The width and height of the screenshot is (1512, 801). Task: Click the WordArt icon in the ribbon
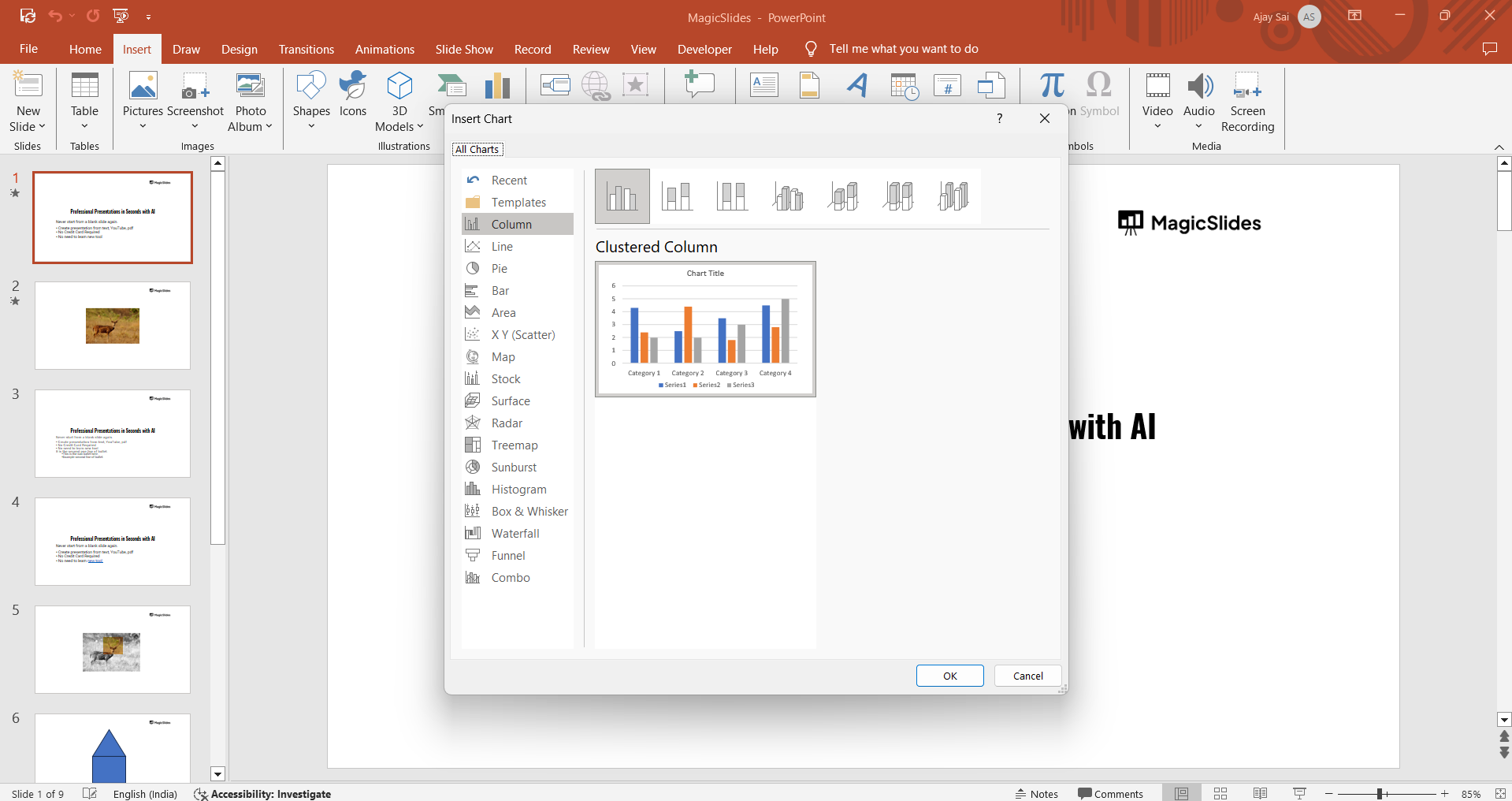coord(857,85)
